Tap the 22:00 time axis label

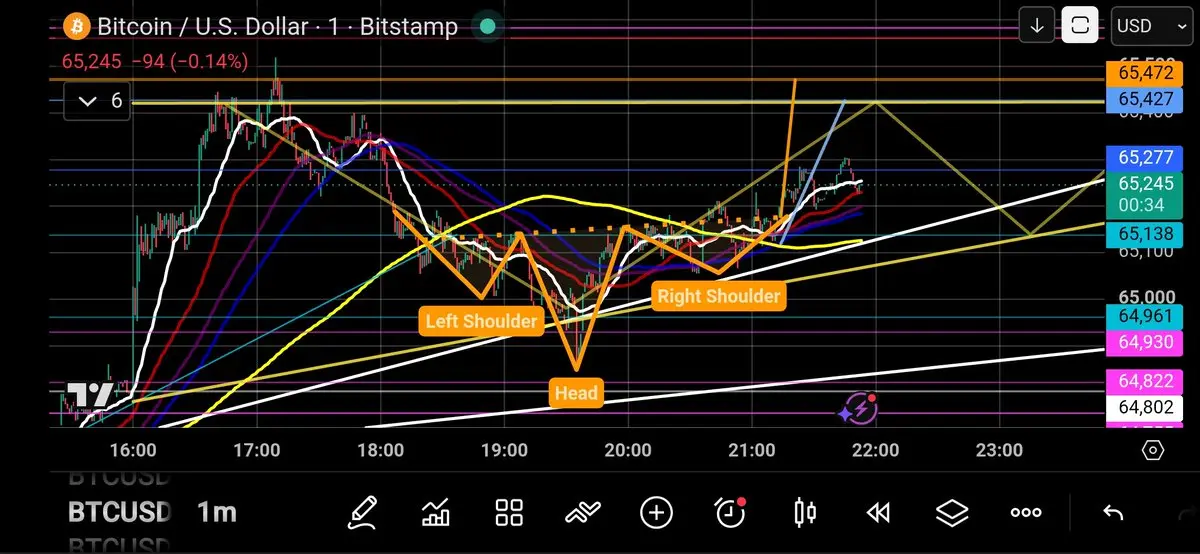pyautogui.click(x=875, y=451)
